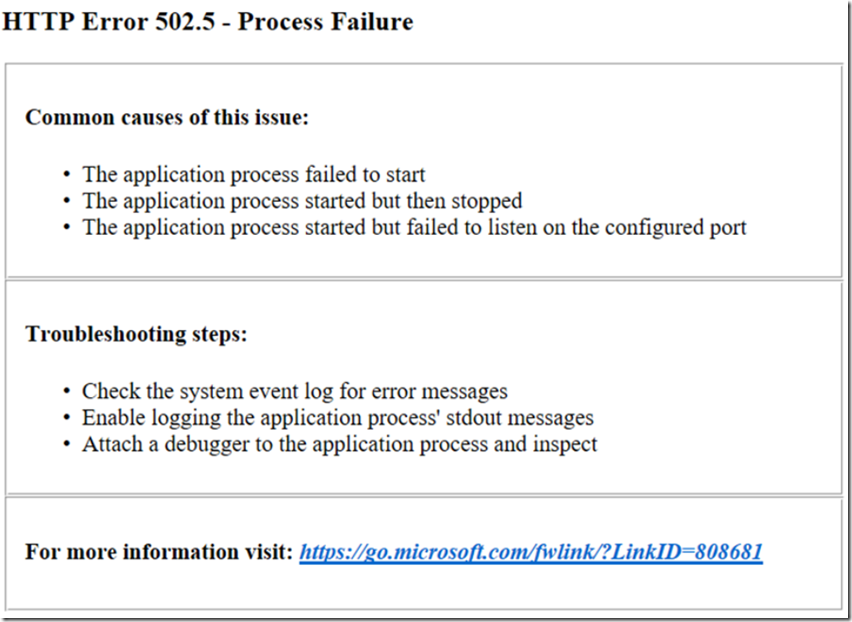Click 'Enable logging the application process' stdout line
Image resolution: width=852 pixels, height=622 pixels.
(337, 418)
